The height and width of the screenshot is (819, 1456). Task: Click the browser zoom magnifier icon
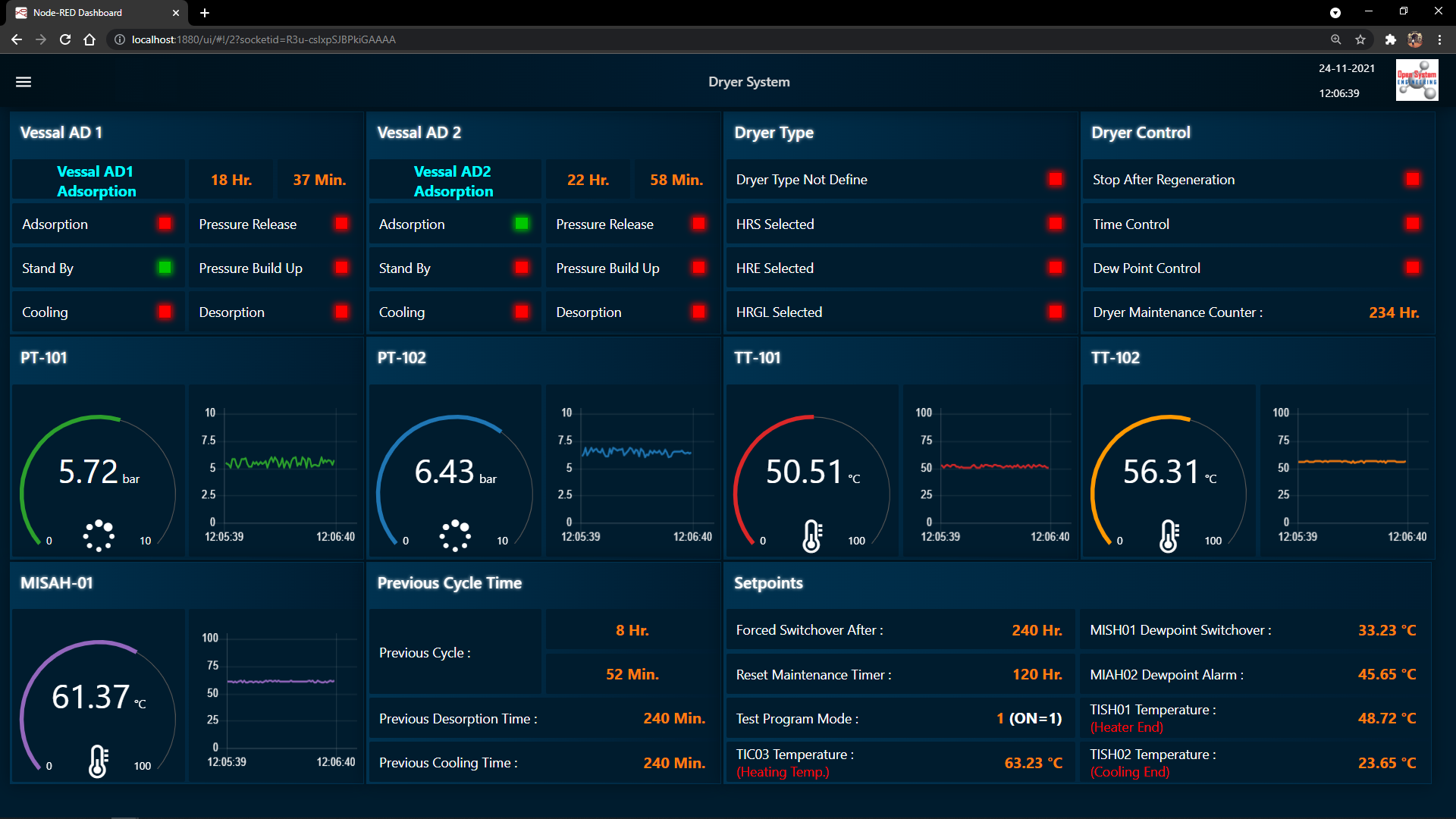[x=1335, y=39]
